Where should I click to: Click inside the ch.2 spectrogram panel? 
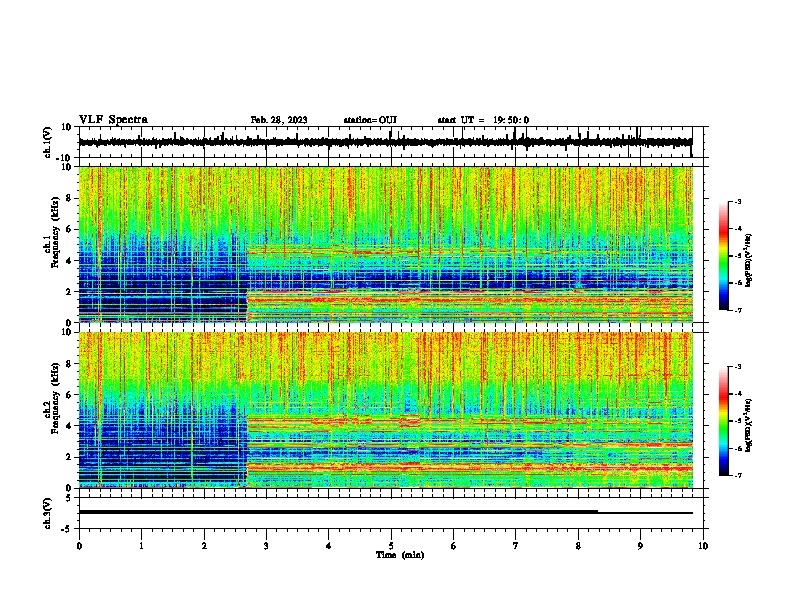tap(386, 410)
